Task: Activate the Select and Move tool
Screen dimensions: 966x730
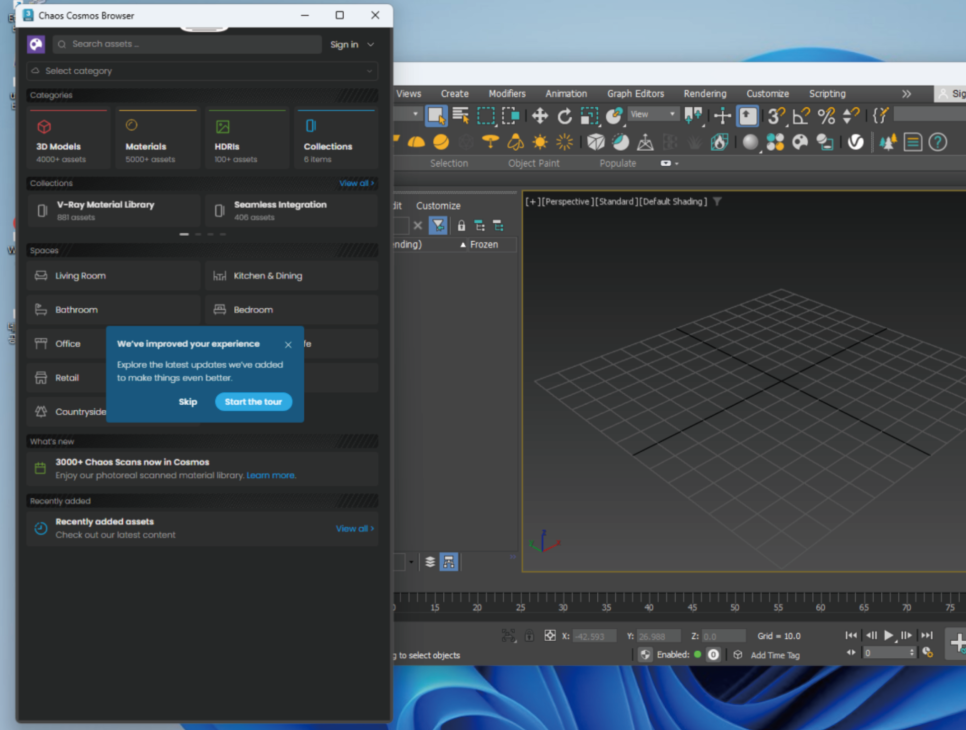Action: [540, 116]
